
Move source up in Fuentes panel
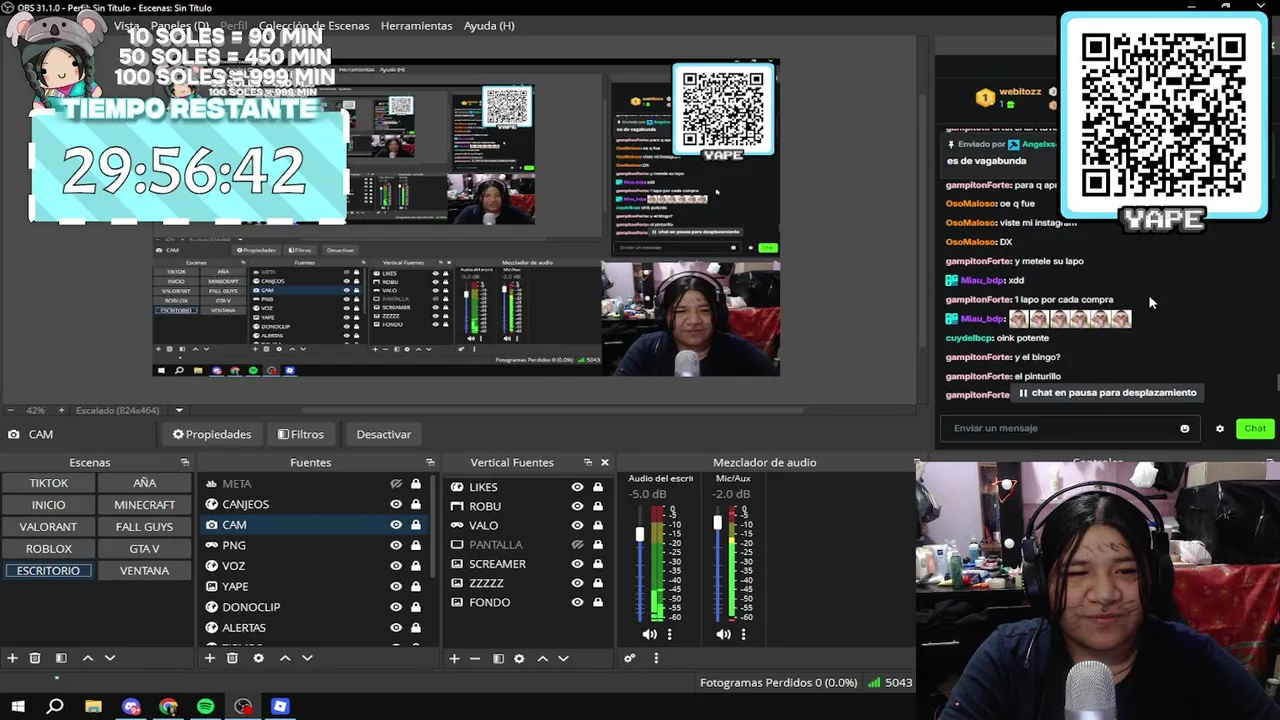click(x=285, y=658)
